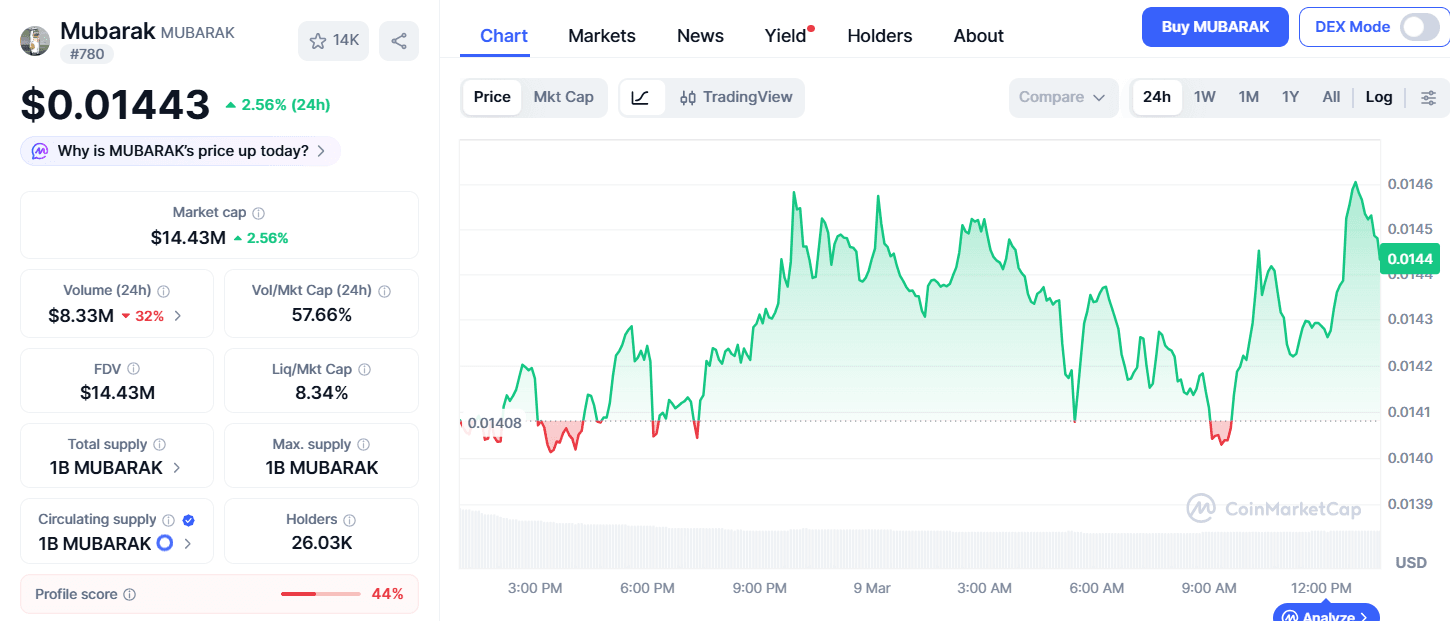Open the Compare dropdown

[x=1063, y=97]
